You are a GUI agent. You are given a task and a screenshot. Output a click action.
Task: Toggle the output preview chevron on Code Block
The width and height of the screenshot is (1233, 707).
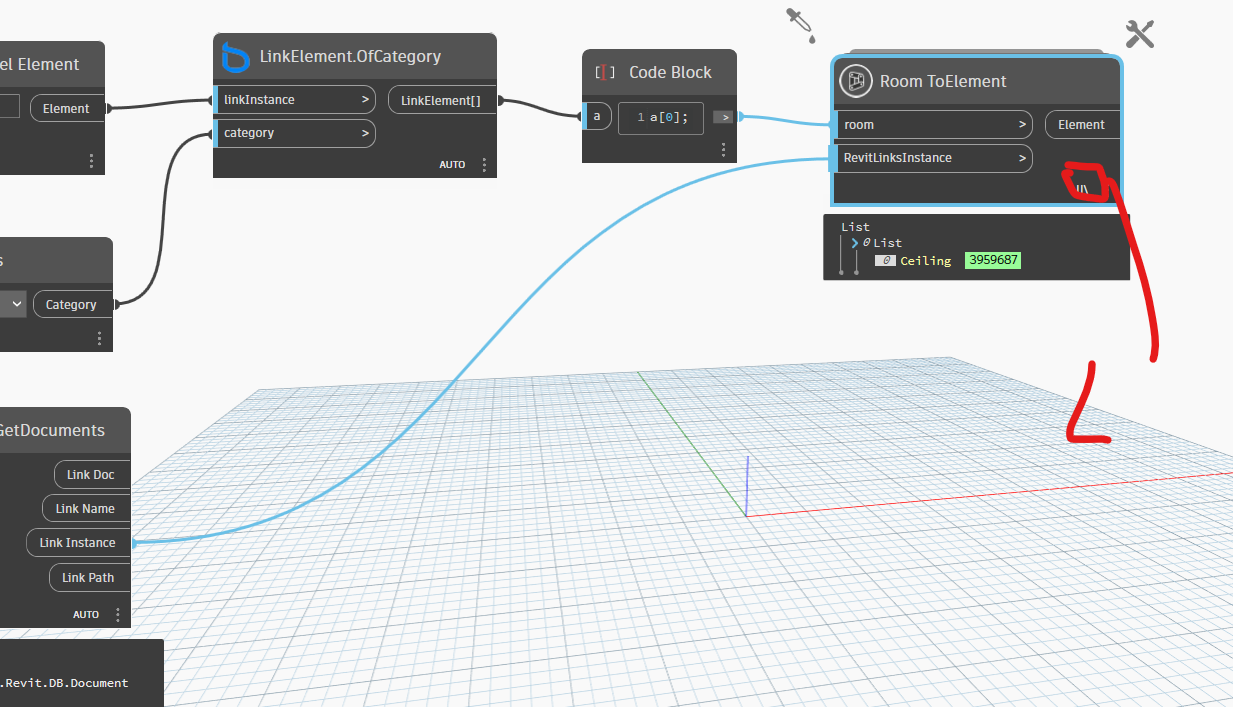(x=722, y=116)
